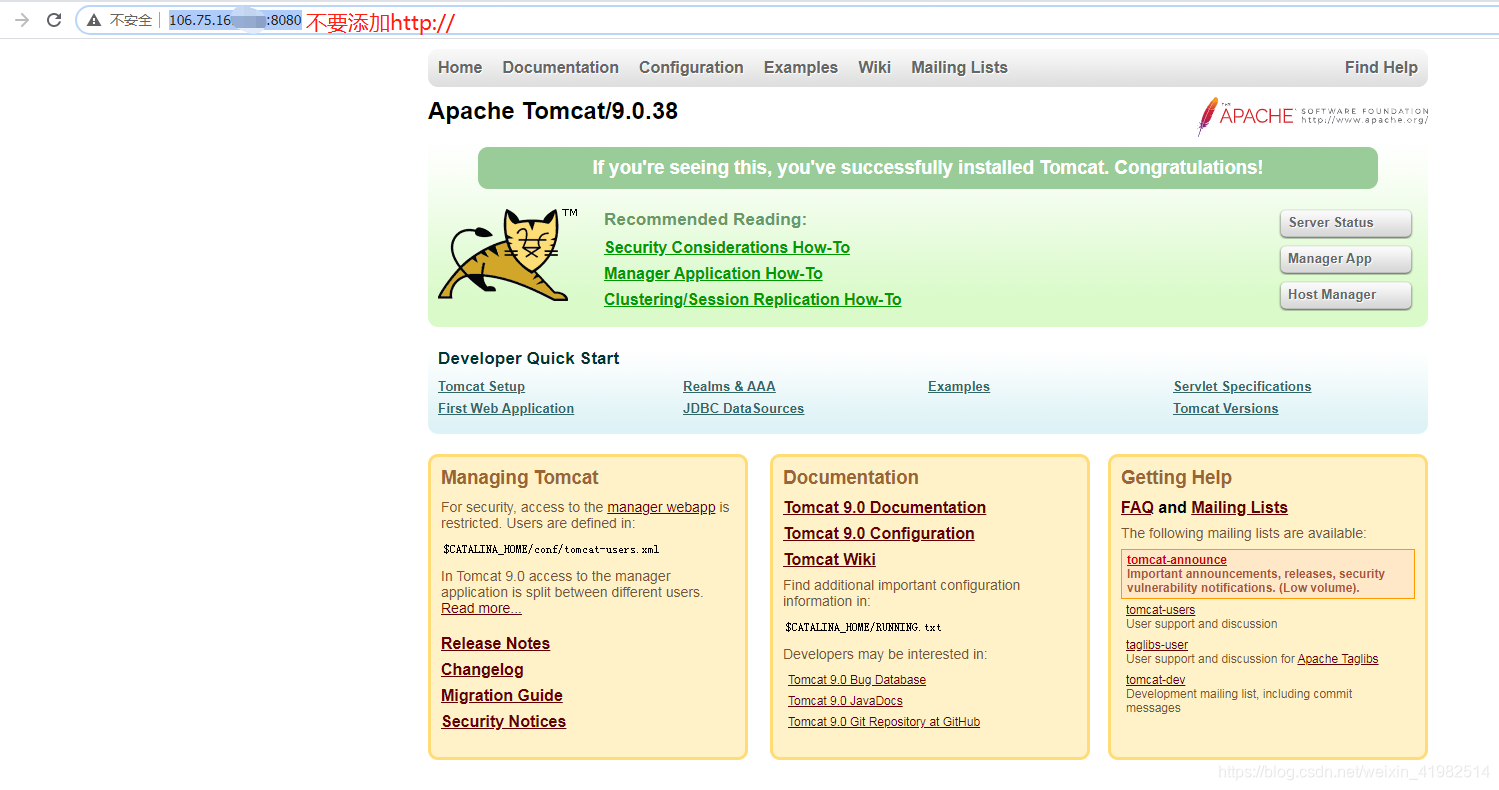The height and width of the screenshot is (790, 1499).
Task: Open the Security Considerations How-To link
Action: tap(727, 247)
